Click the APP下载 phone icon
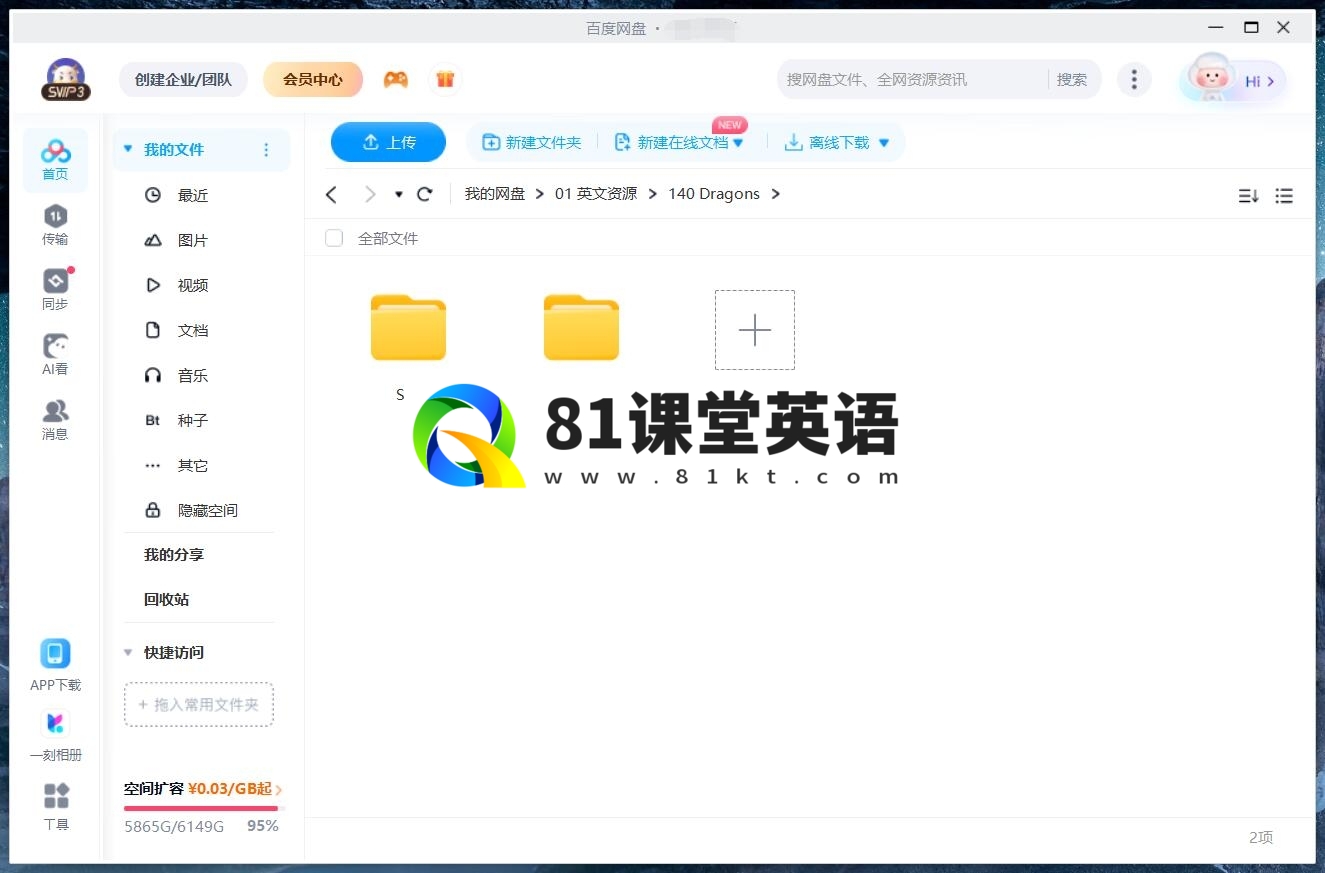This screenshot has height=873, width=1325. 55,654
